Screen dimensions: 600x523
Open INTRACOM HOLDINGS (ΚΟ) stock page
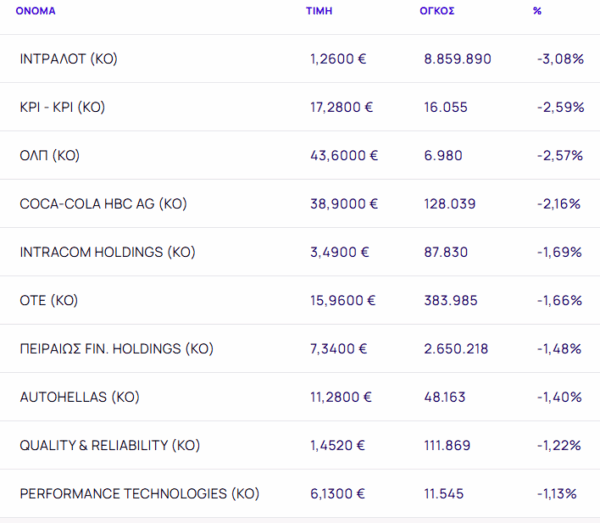point(105,252)
